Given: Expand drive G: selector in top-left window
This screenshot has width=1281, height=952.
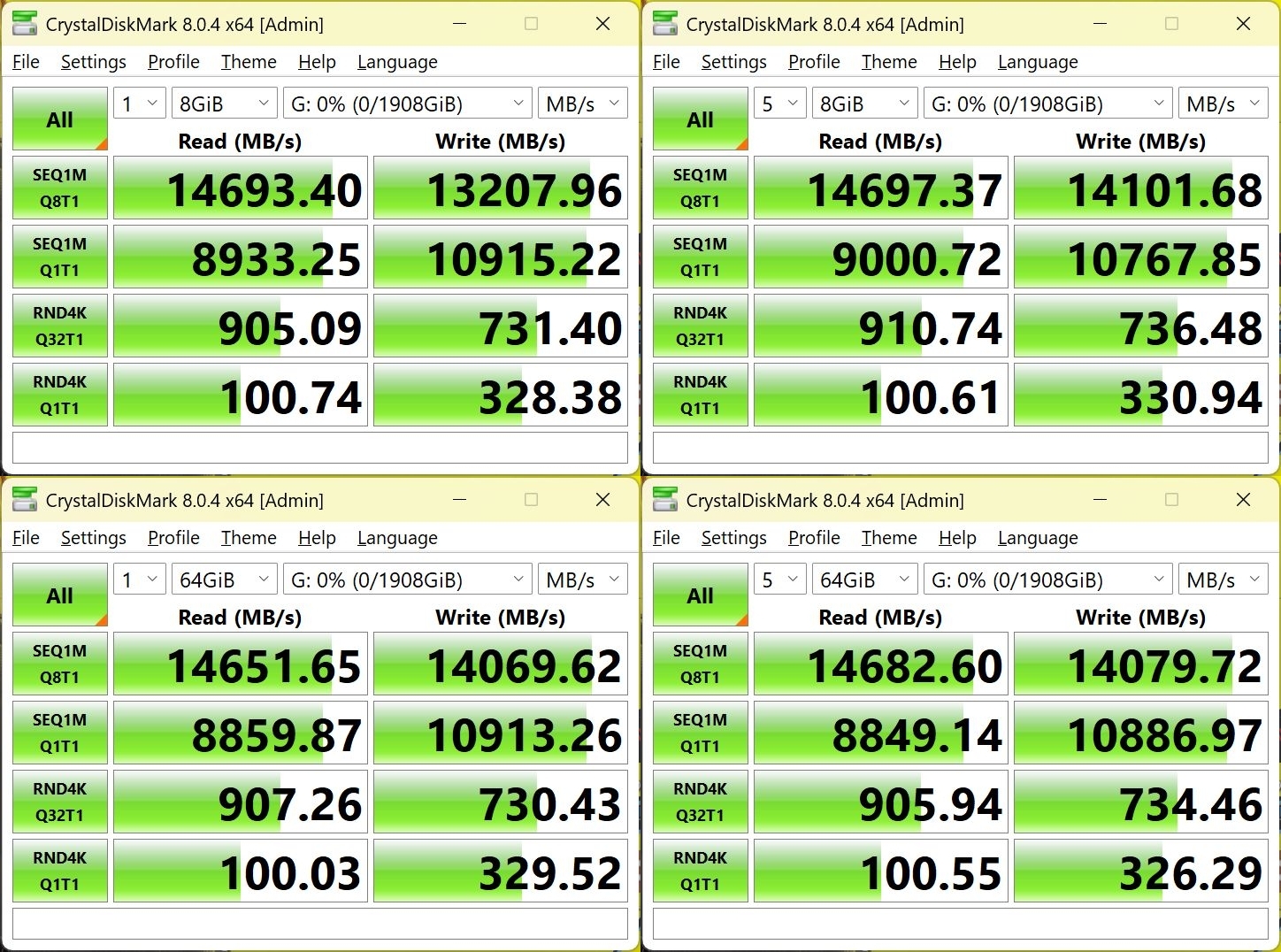Looking at the screenshot, I should click(407, 104).
